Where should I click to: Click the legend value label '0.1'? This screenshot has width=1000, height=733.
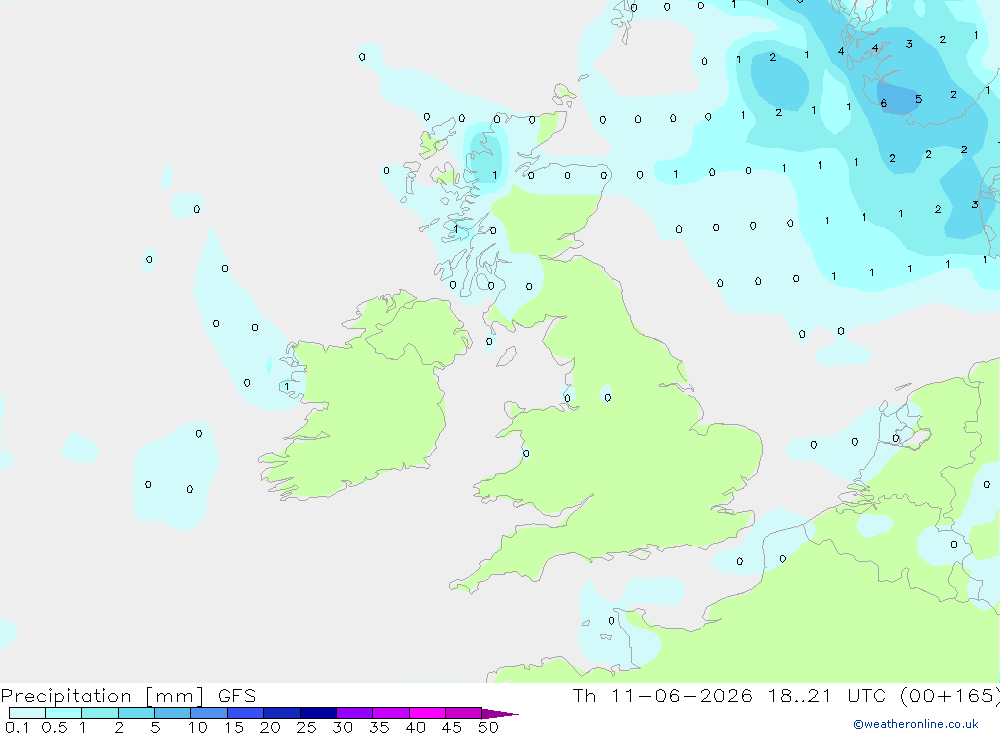[x=17, y=727]
